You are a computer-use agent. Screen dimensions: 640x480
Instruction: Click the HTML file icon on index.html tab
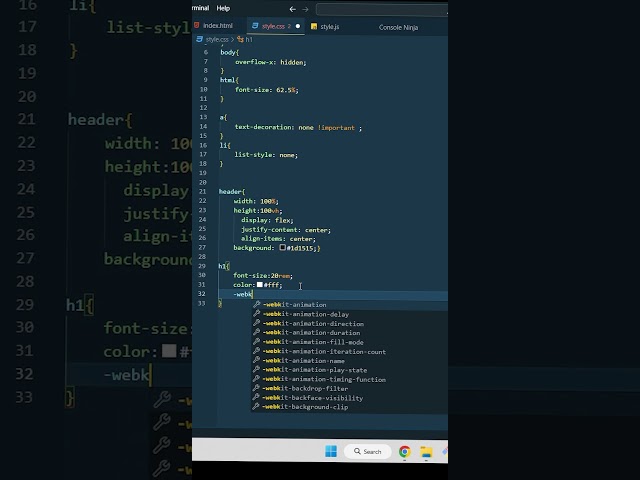pyautogui.click(x=197, y=26)
